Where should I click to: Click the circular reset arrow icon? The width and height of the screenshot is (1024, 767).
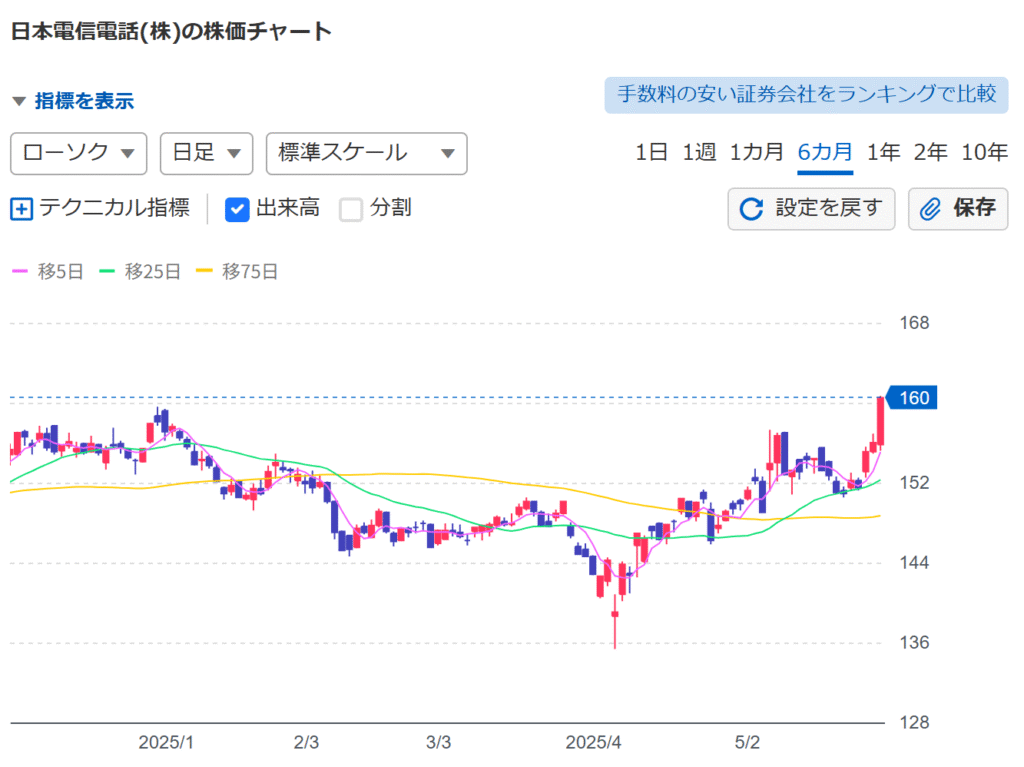751,209
